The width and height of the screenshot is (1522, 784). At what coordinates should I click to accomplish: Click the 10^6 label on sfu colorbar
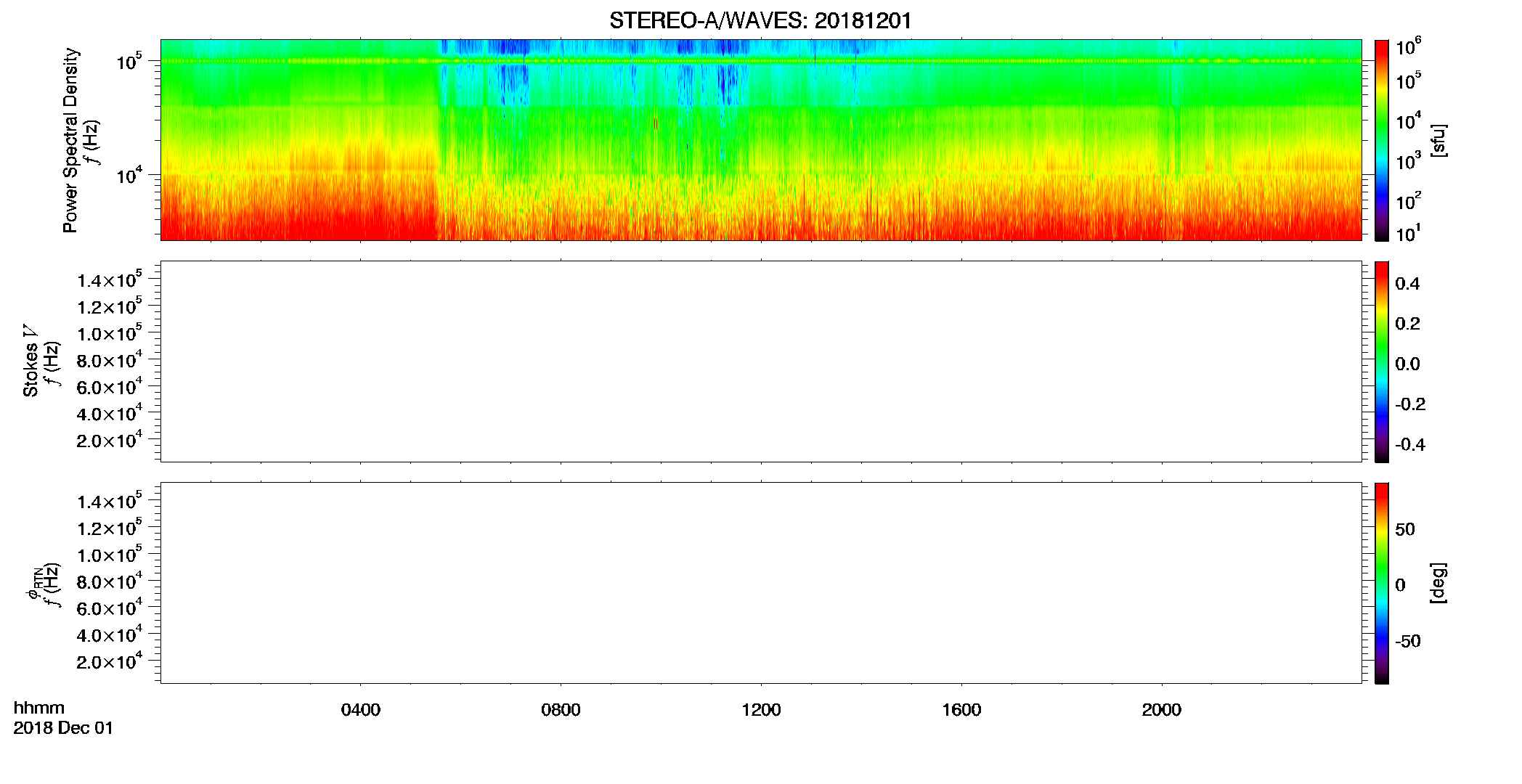point(1409,46)
